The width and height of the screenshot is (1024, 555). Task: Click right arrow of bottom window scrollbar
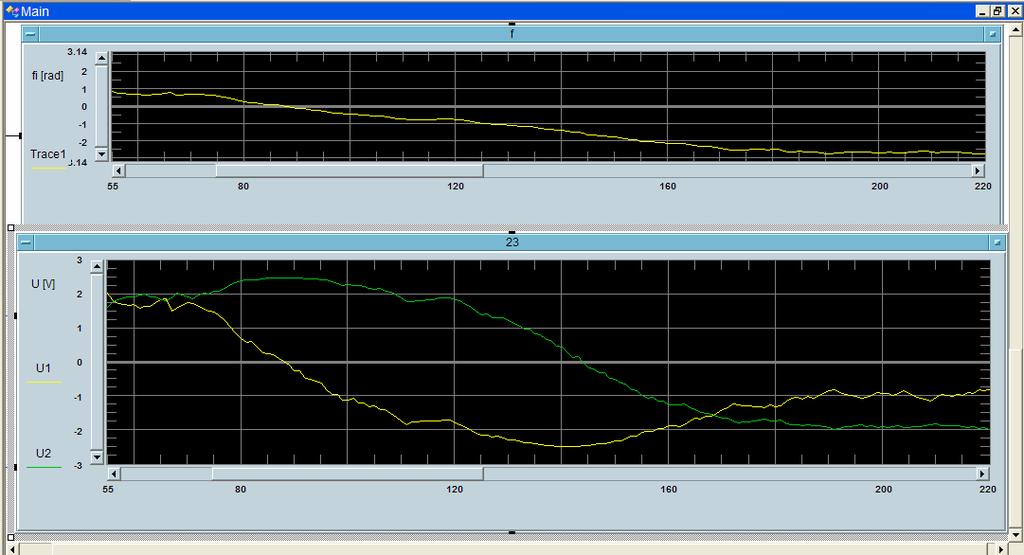[1002, 549]
